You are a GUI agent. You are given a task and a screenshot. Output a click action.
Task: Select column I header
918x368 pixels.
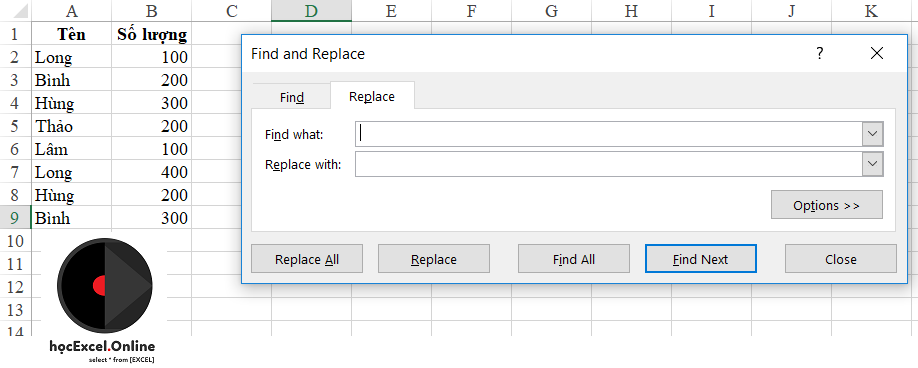pos(711,11)
